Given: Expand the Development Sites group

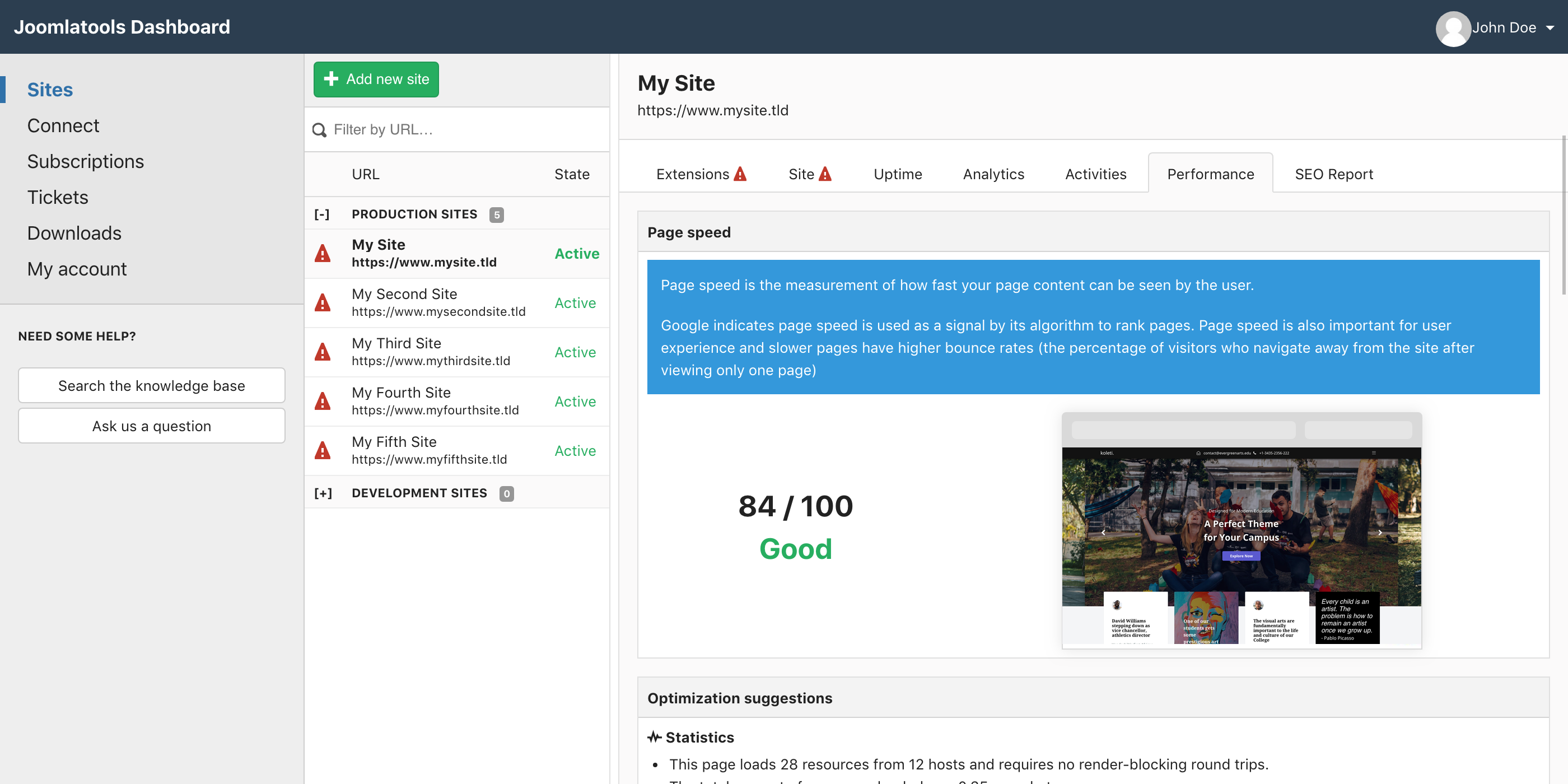Looking at the screenshot, I should (x=323, y=493).
